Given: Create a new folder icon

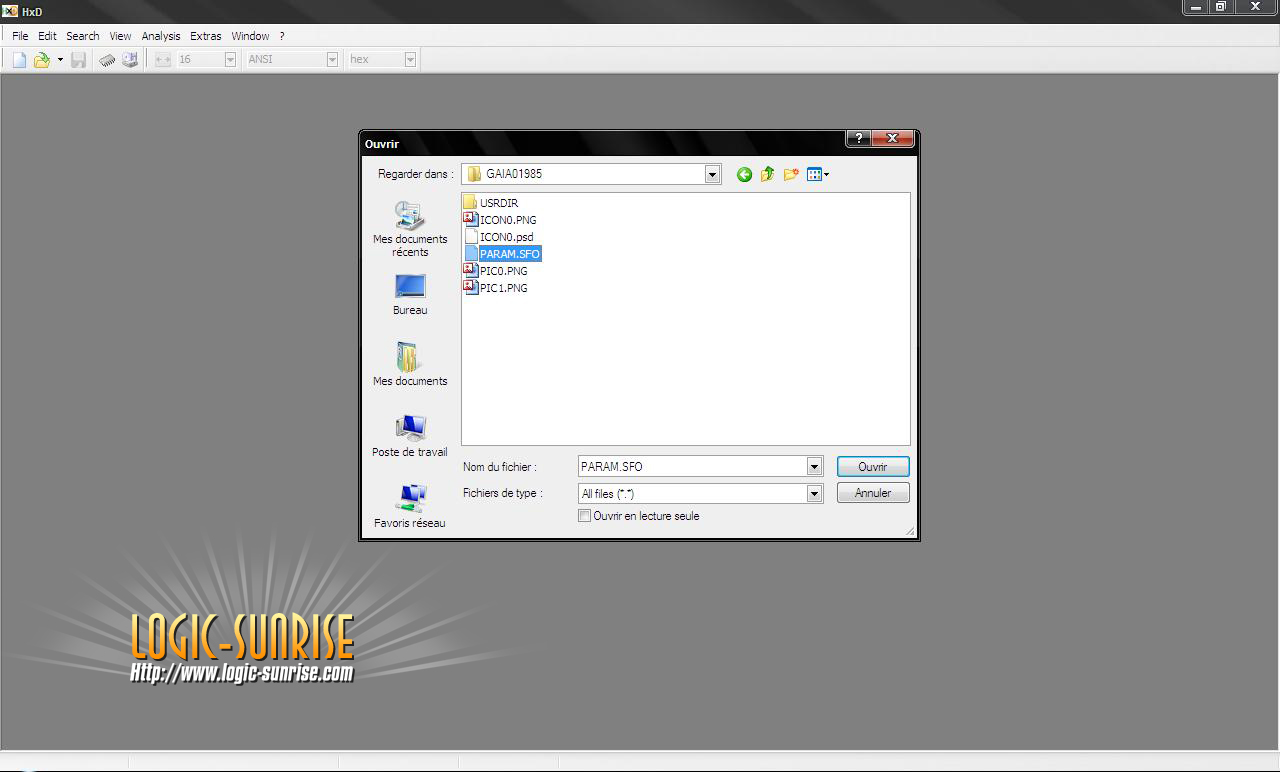Looking at the screenshot, I should tap(791, 175).
